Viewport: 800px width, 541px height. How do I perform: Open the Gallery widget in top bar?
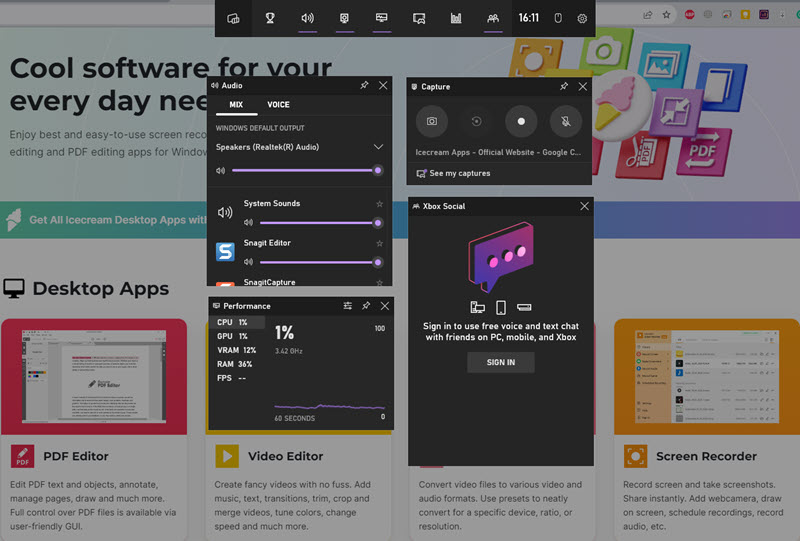[x=419, y=18]
